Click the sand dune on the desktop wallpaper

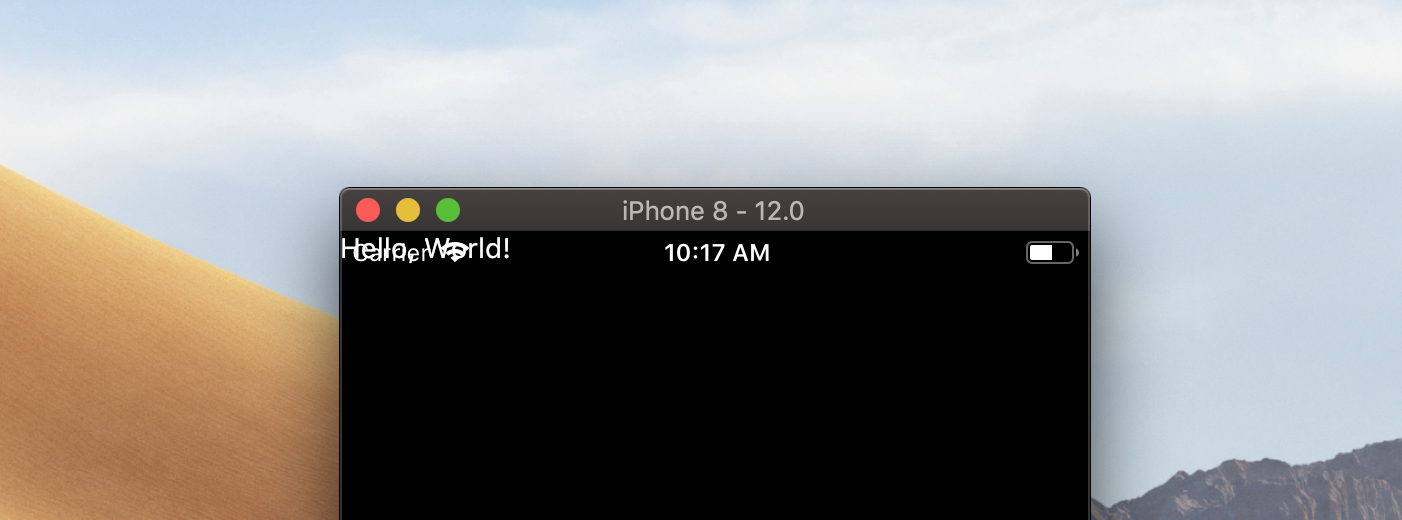tap(150, 370)
